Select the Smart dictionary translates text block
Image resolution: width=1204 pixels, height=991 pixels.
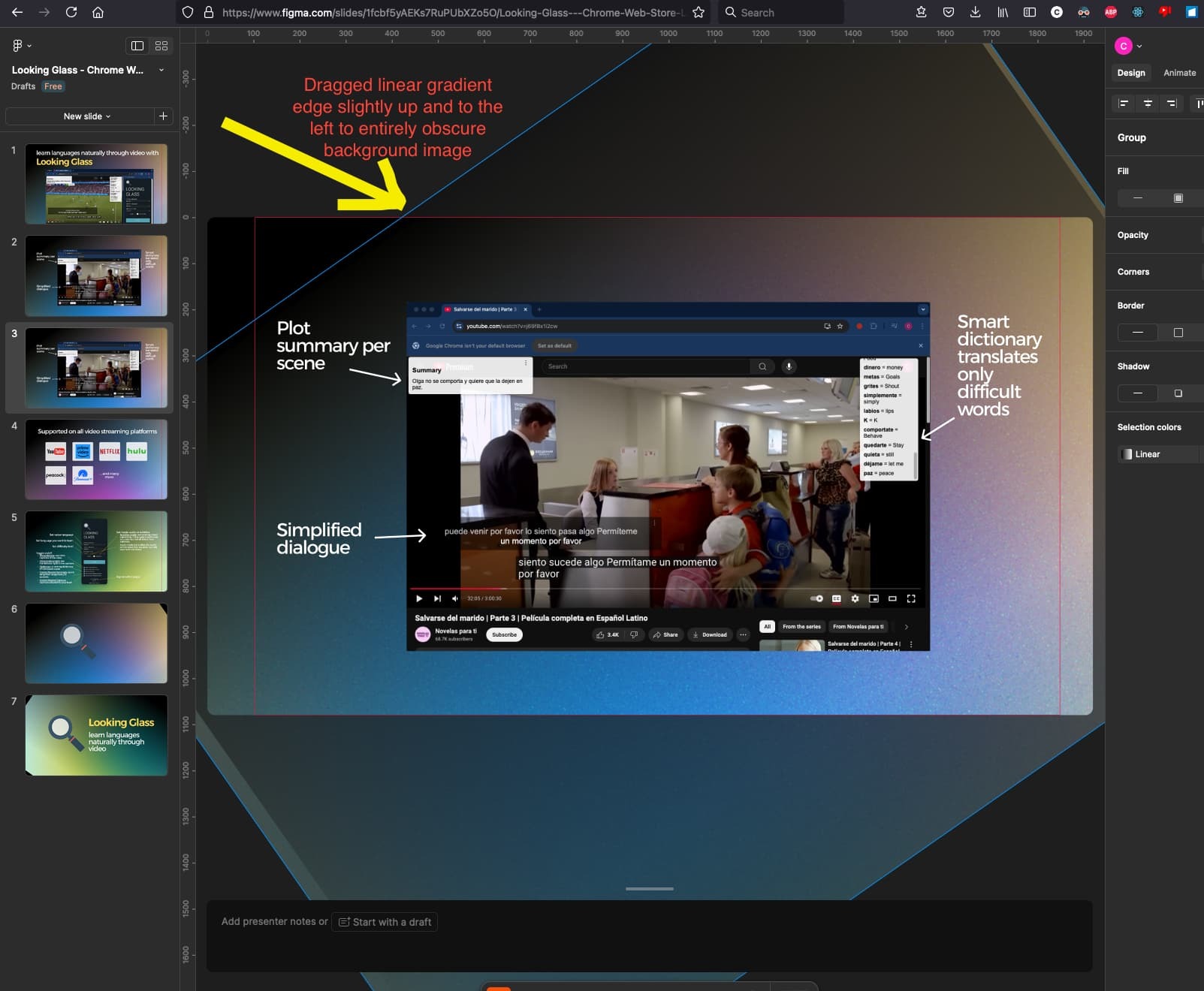click(999, 365)
